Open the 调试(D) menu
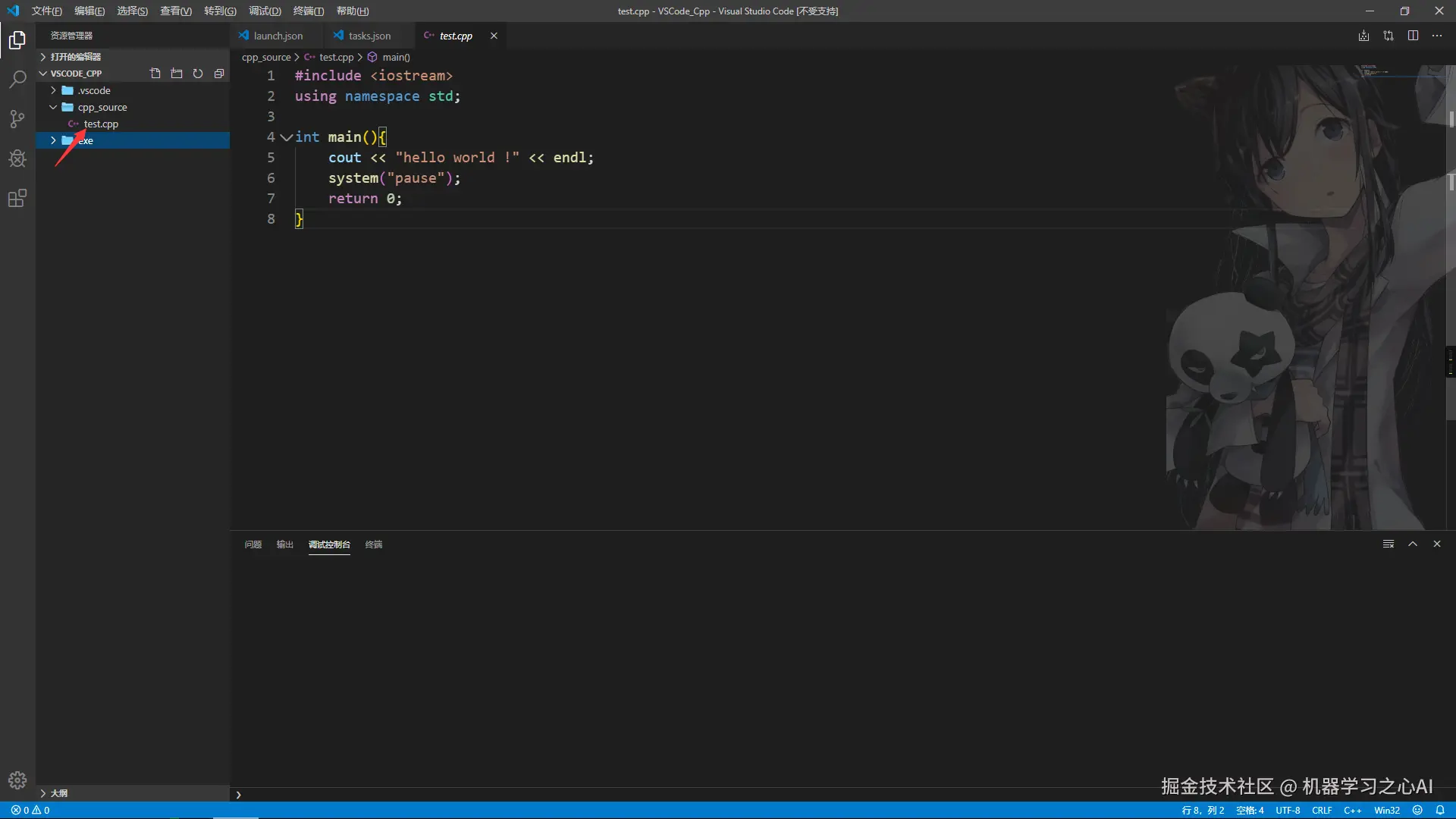 265,11
